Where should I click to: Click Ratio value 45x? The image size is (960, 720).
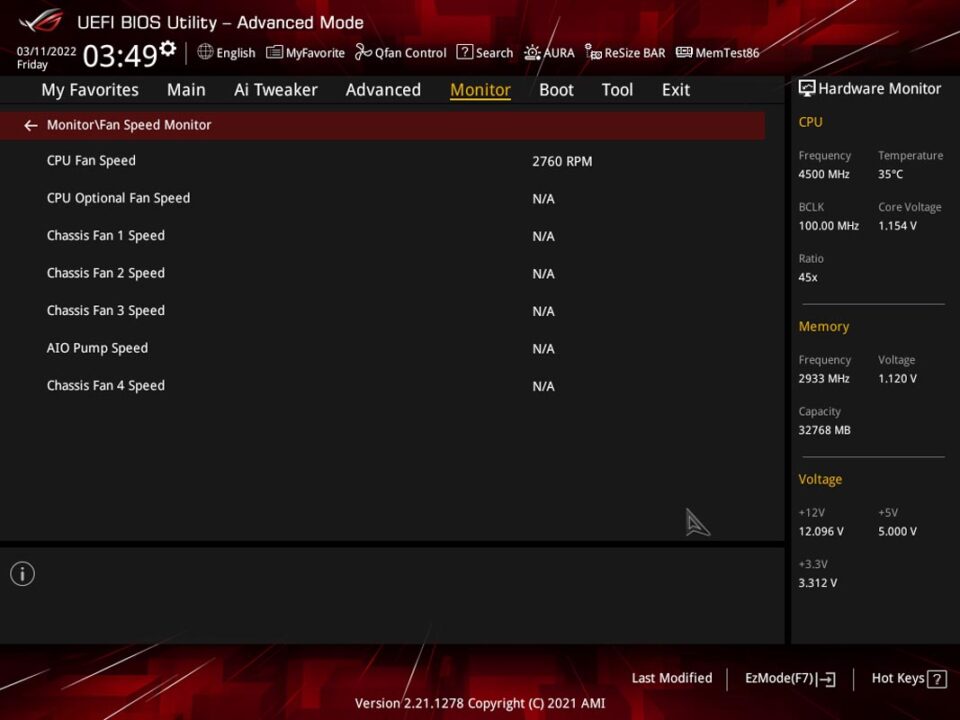pos(808,277)
